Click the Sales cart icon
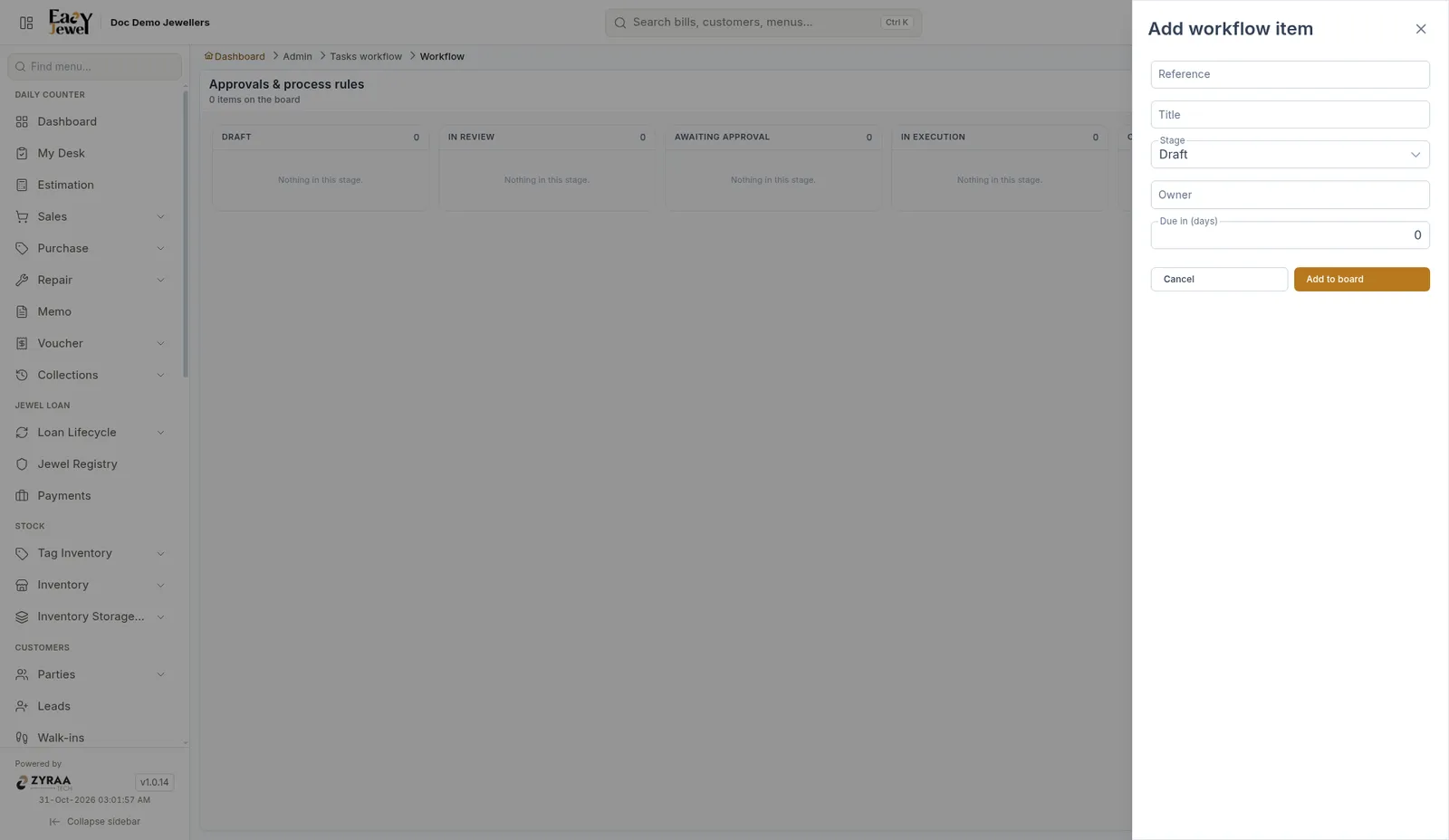This screenshot has height=840, width=1449. 22,216
